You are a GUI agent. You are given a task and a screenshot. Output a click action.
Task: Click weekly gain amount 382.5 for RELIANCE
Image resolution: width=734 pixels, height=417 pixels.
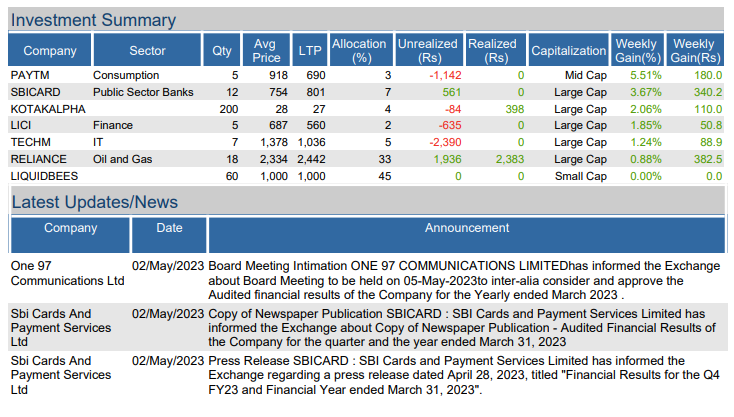tap(708, 159)
